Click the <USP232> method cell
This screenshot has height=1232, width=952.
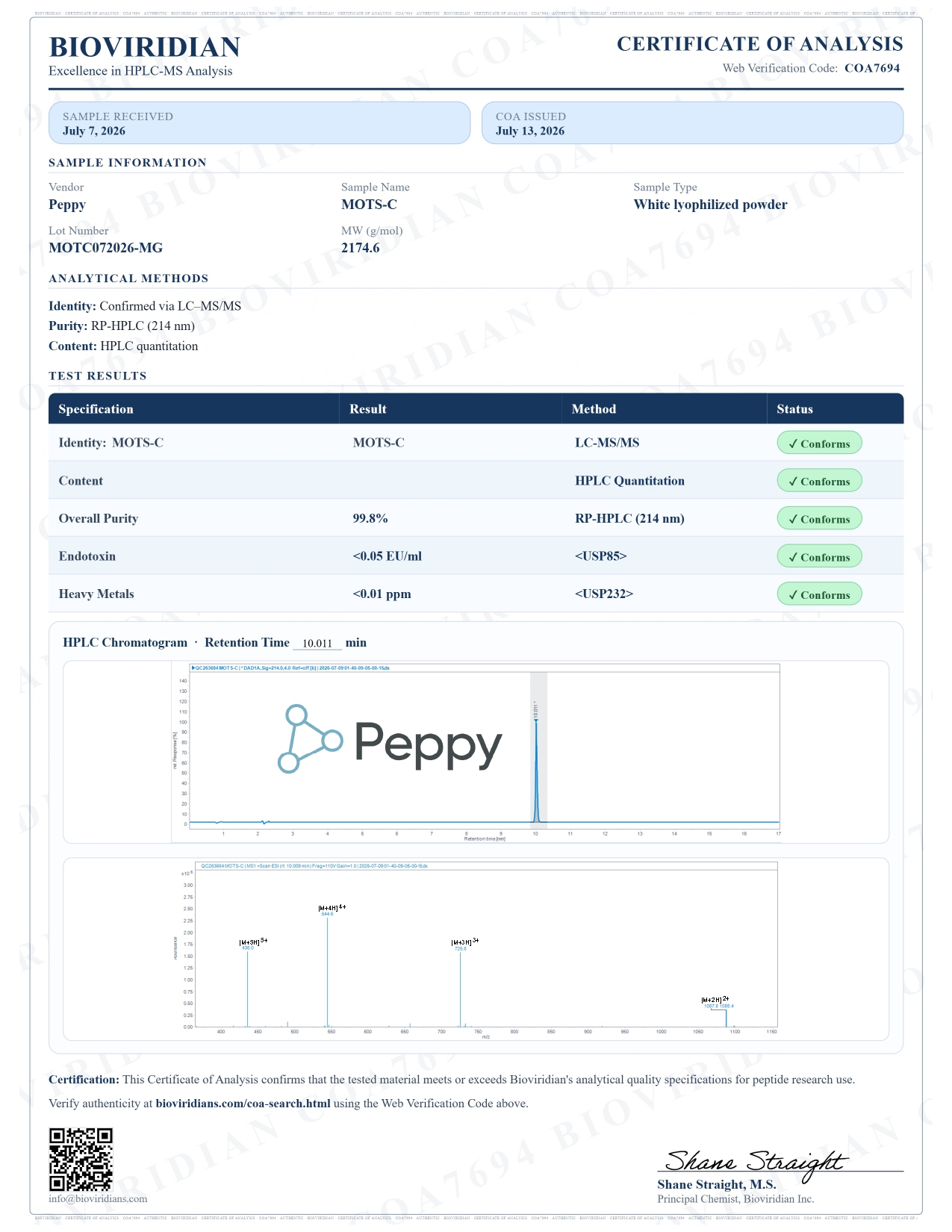point(604,594)
